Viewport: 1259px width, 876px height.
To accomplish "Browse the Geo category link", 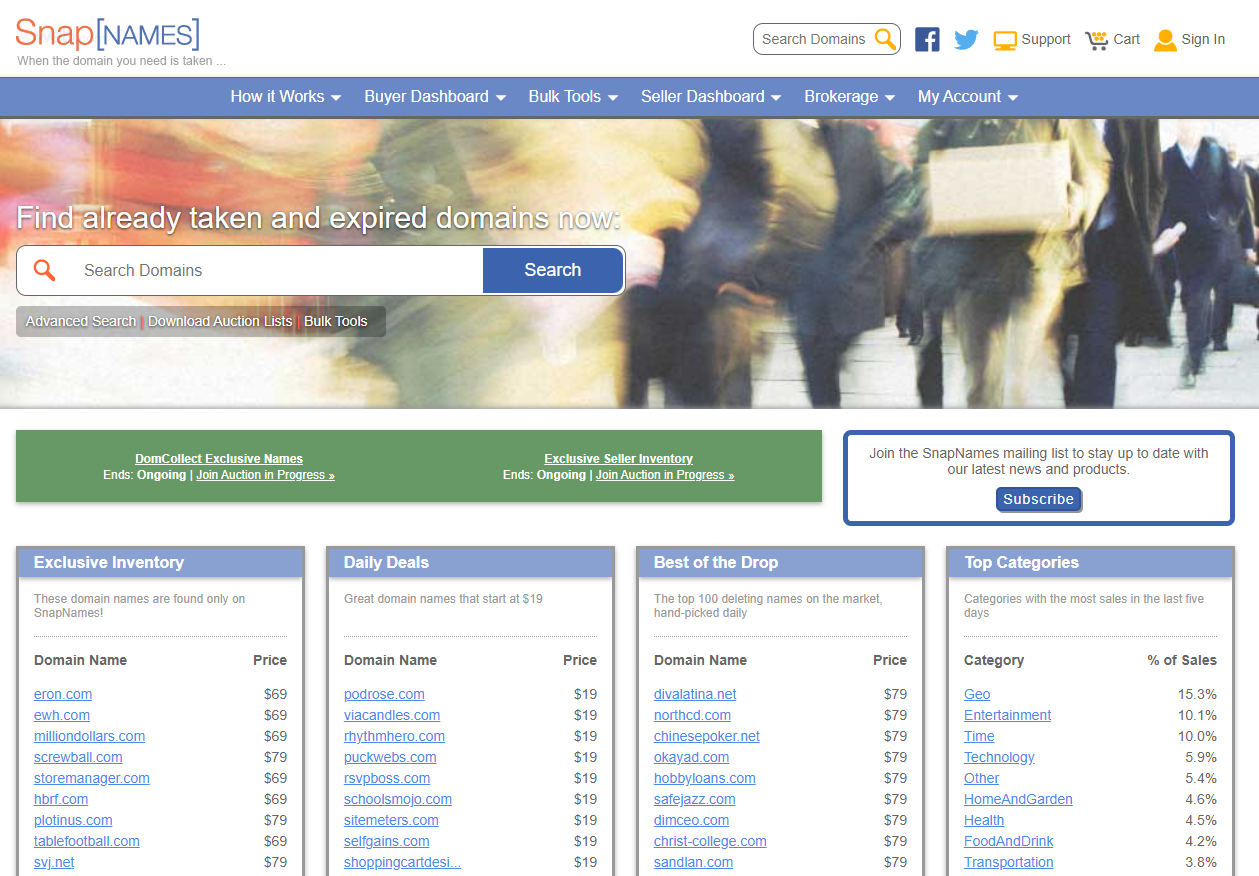I will click(x=976, y=694).
